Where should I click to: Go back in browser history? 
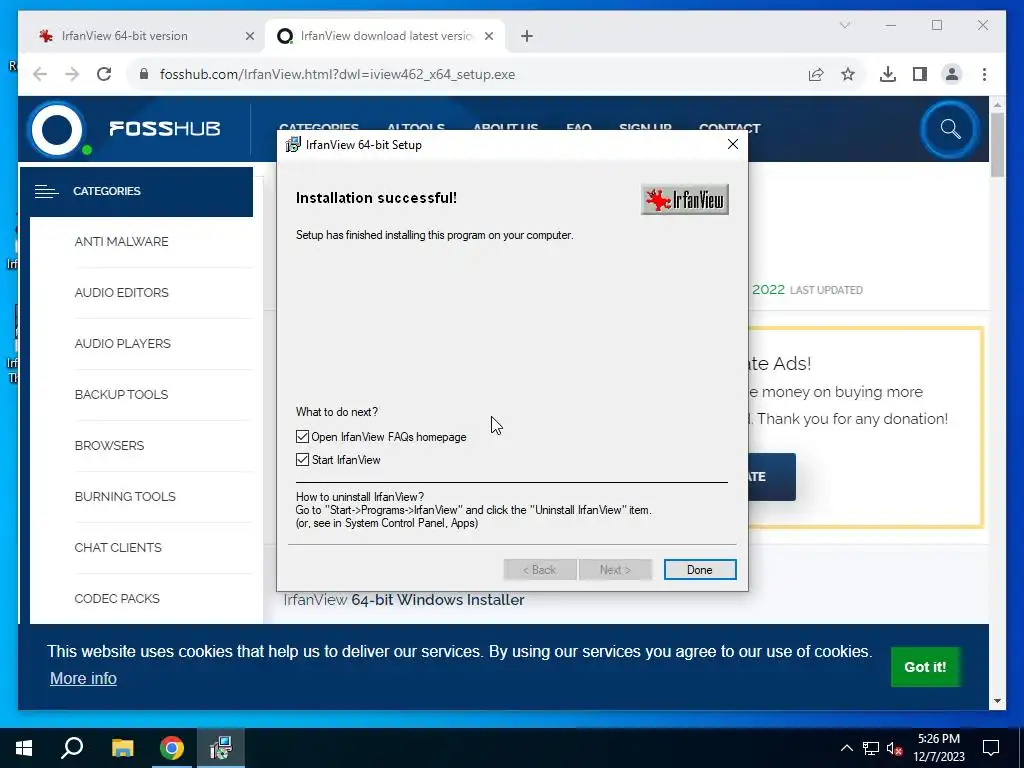pyautogui.click(x=40, y=74)
